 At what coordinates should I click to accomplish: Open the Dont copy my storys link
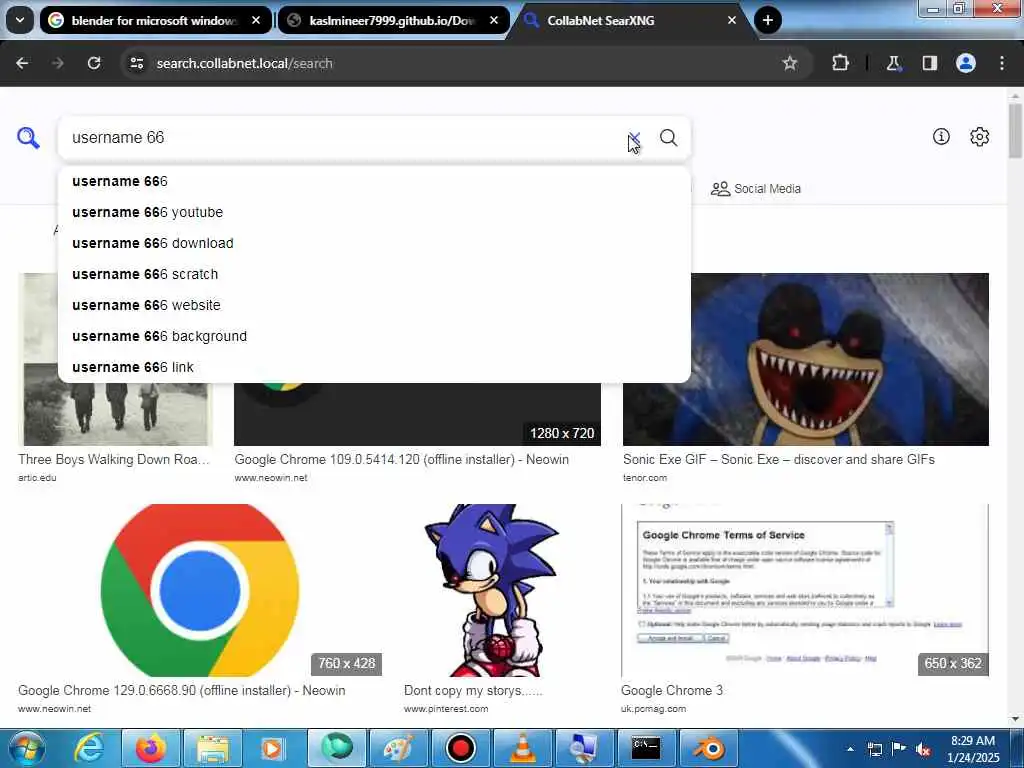pos(473,690)
